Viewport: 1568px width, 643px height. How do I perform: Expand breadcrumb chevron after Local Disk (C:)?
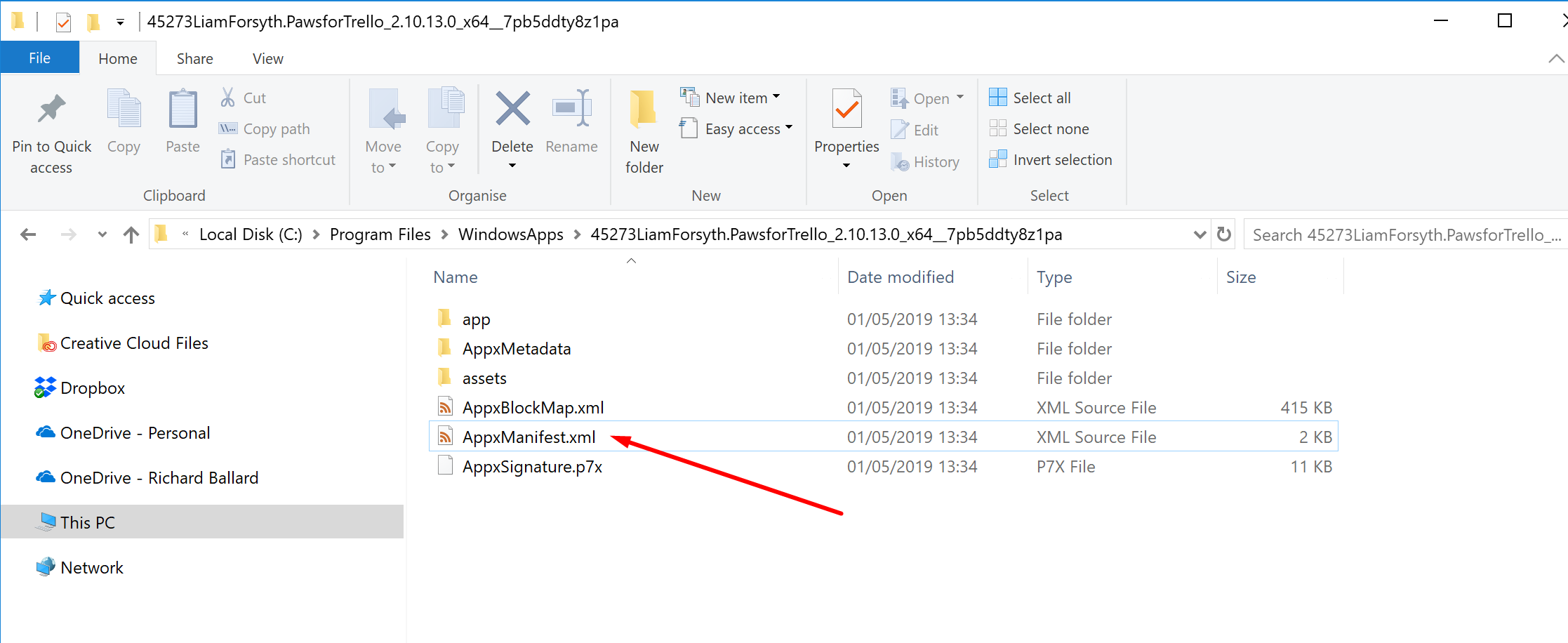[316, 234]
